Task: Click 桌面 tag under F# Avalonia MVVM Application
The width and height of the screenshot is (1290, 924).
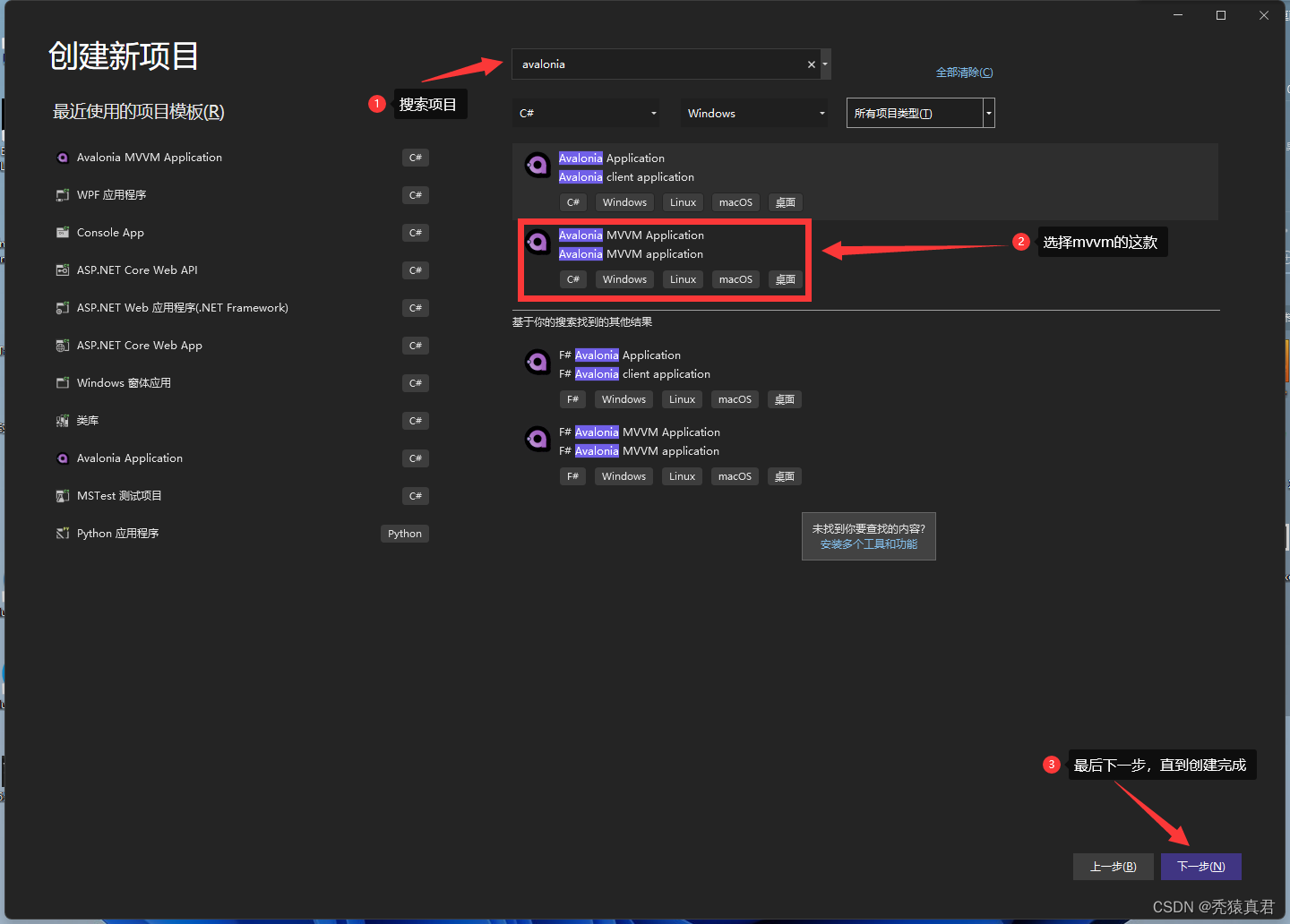Action: [785, 476]
